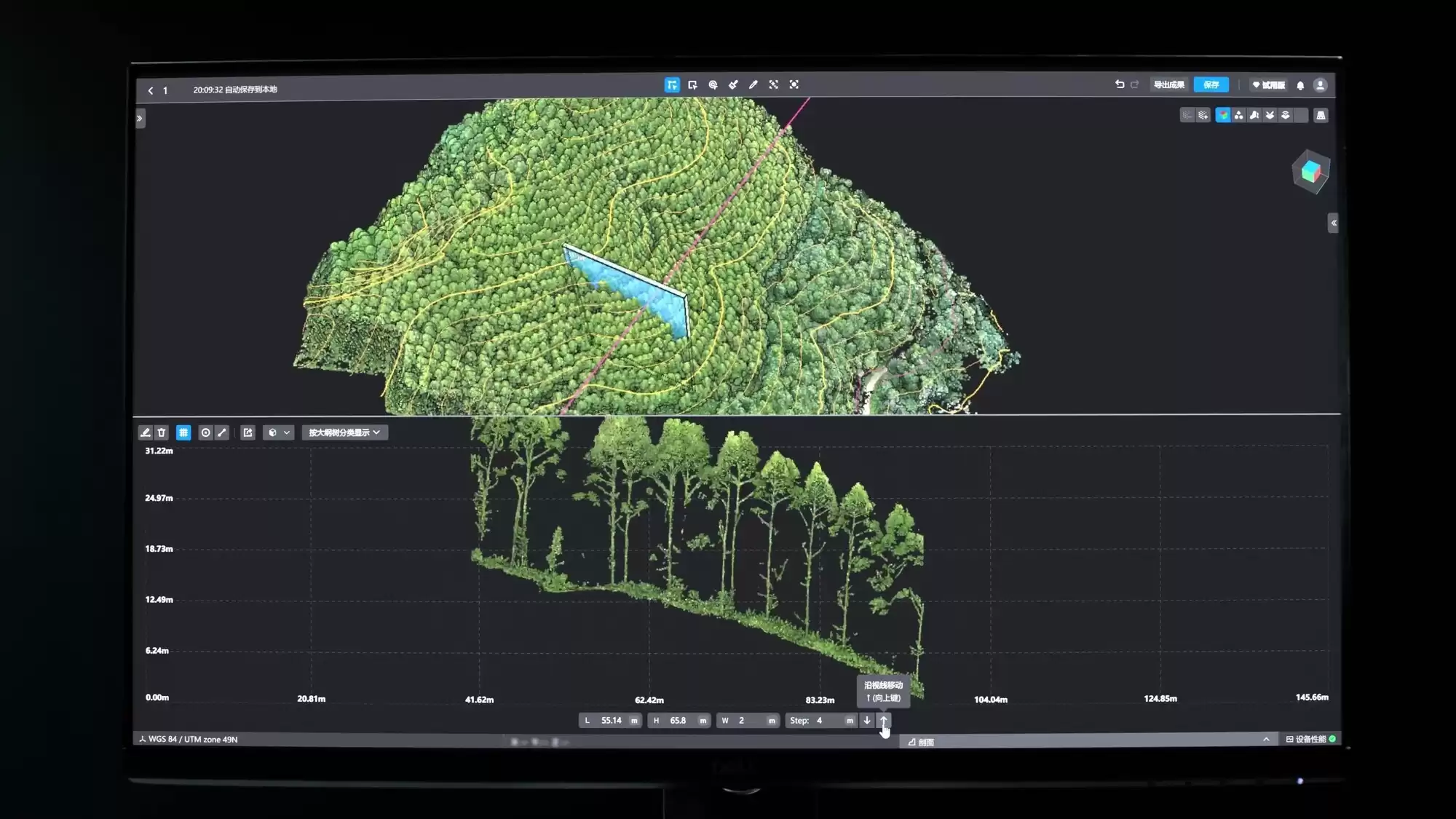
Task: Toggle the blue grid display button
Action: click(x=183, y=432)
